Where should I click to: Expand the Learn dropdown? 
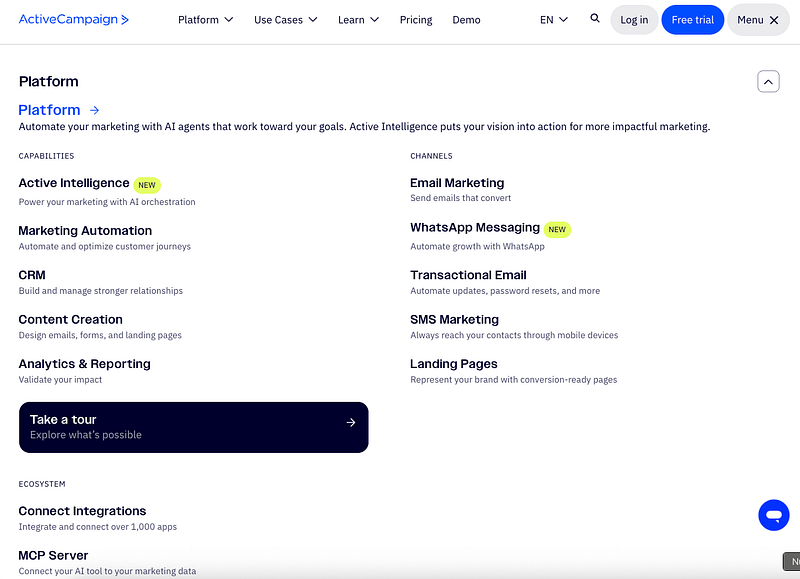tap(358, 20)
